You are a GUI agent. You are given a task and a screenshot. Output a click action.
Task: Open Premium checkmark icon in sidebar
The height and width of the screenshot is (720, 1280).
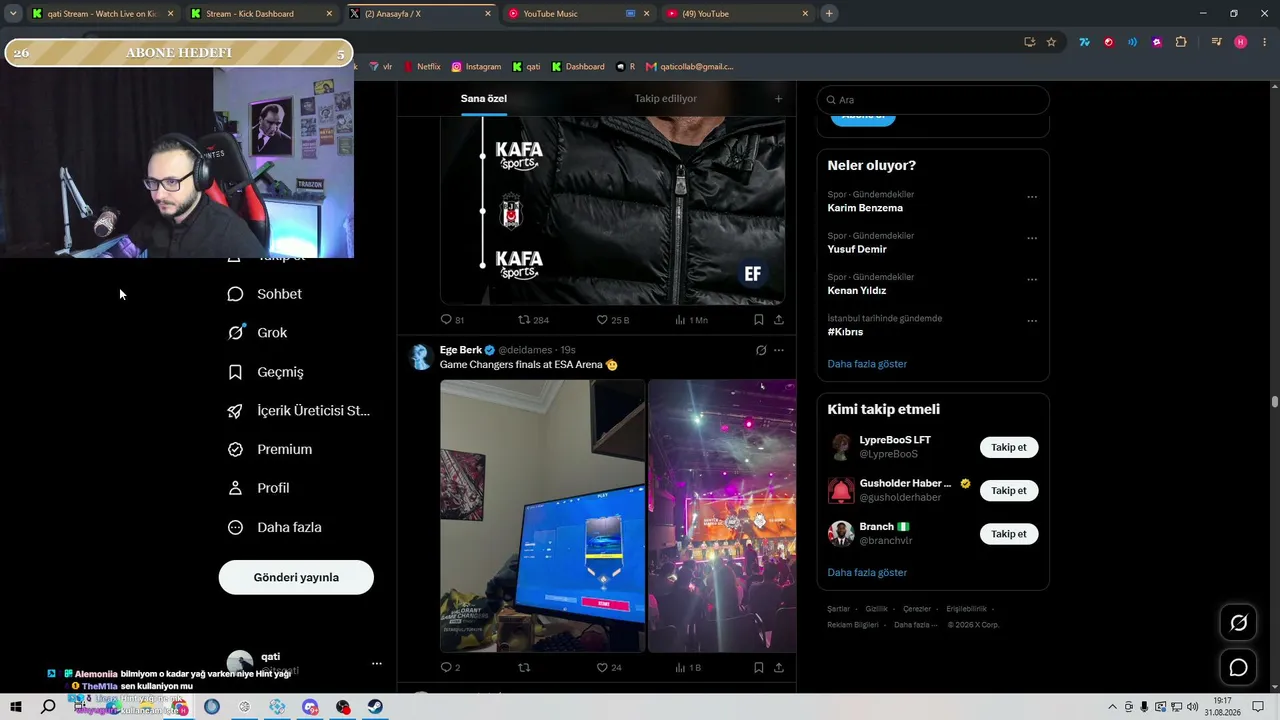235,450
